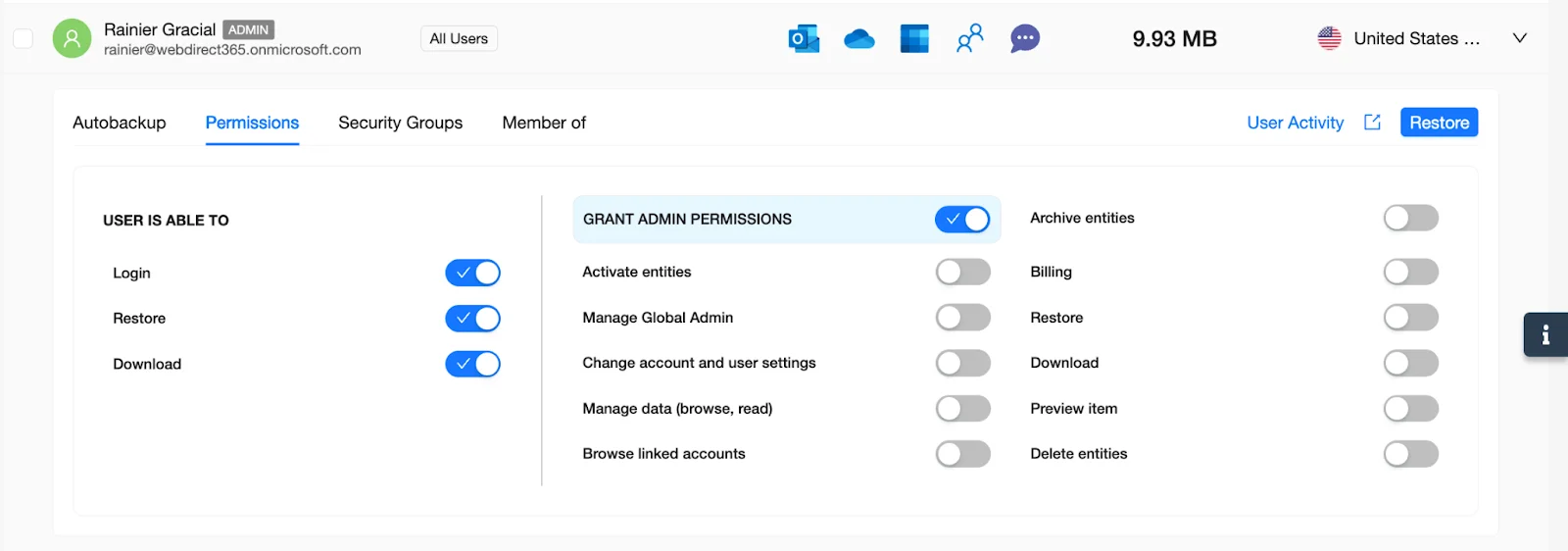Click the Rainier Gracial user name
Image resolution: width=1568 pixels, height=551 pixels.
click(x=160, y=29)
